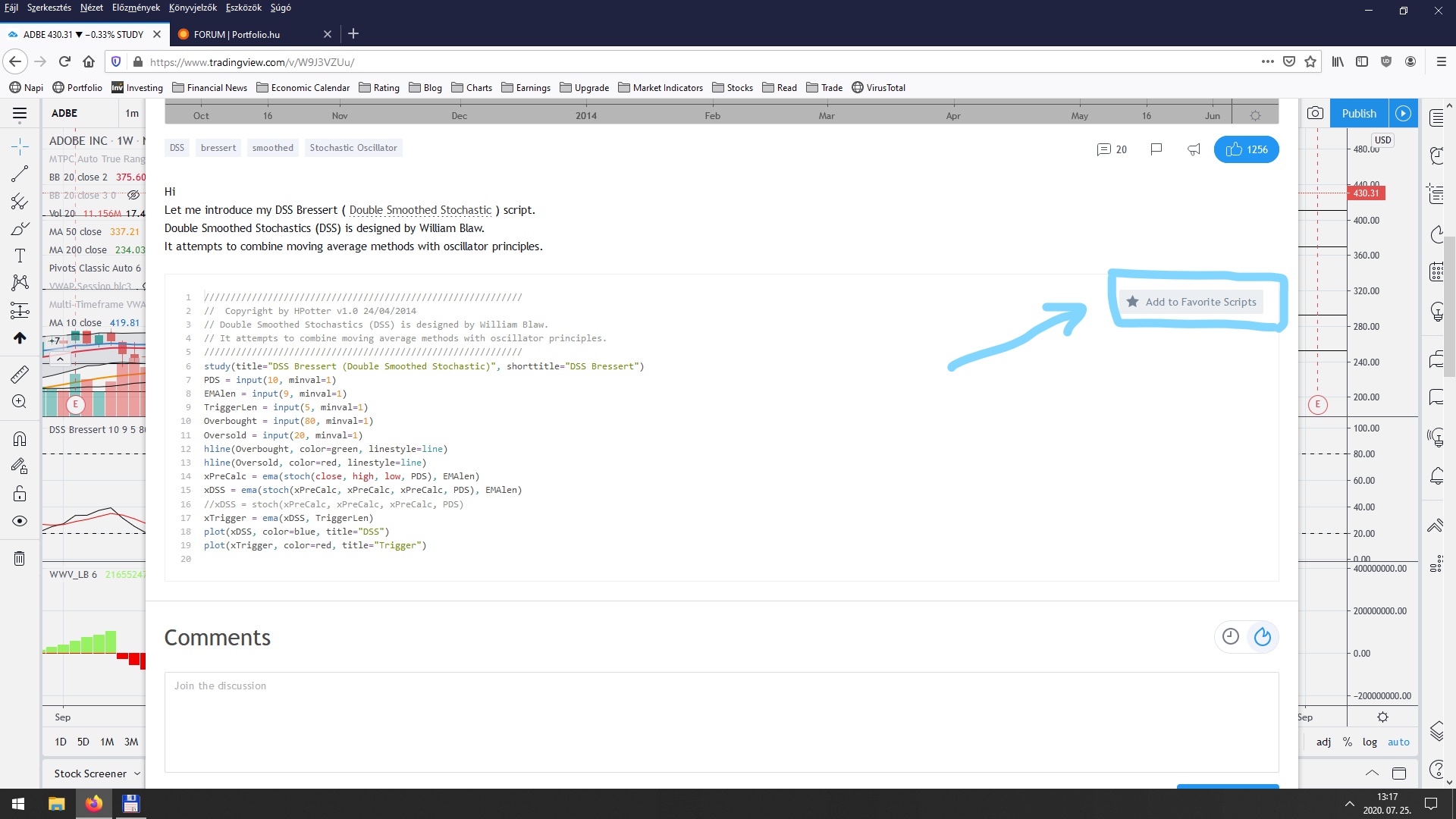Switch to FORUM Portfolio.hu tab
The height and width of the screenshot is (819, 1456).
pyautogui.click(x=237, y=34)
